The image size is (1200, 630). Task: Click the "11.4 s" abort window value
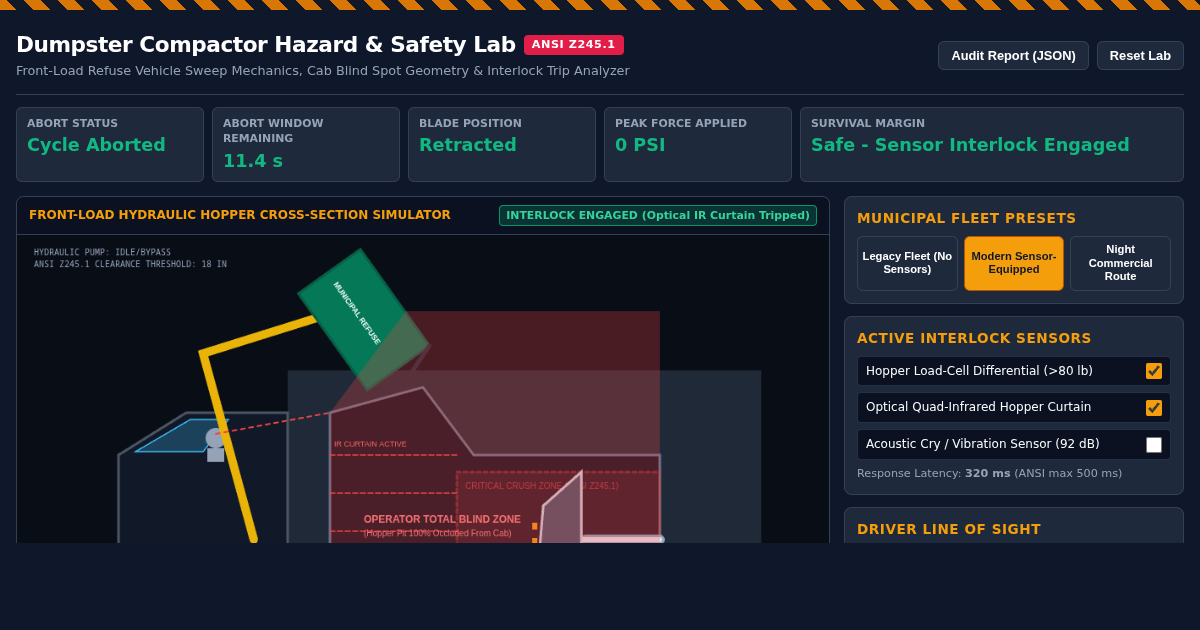[x=253, y=161]
